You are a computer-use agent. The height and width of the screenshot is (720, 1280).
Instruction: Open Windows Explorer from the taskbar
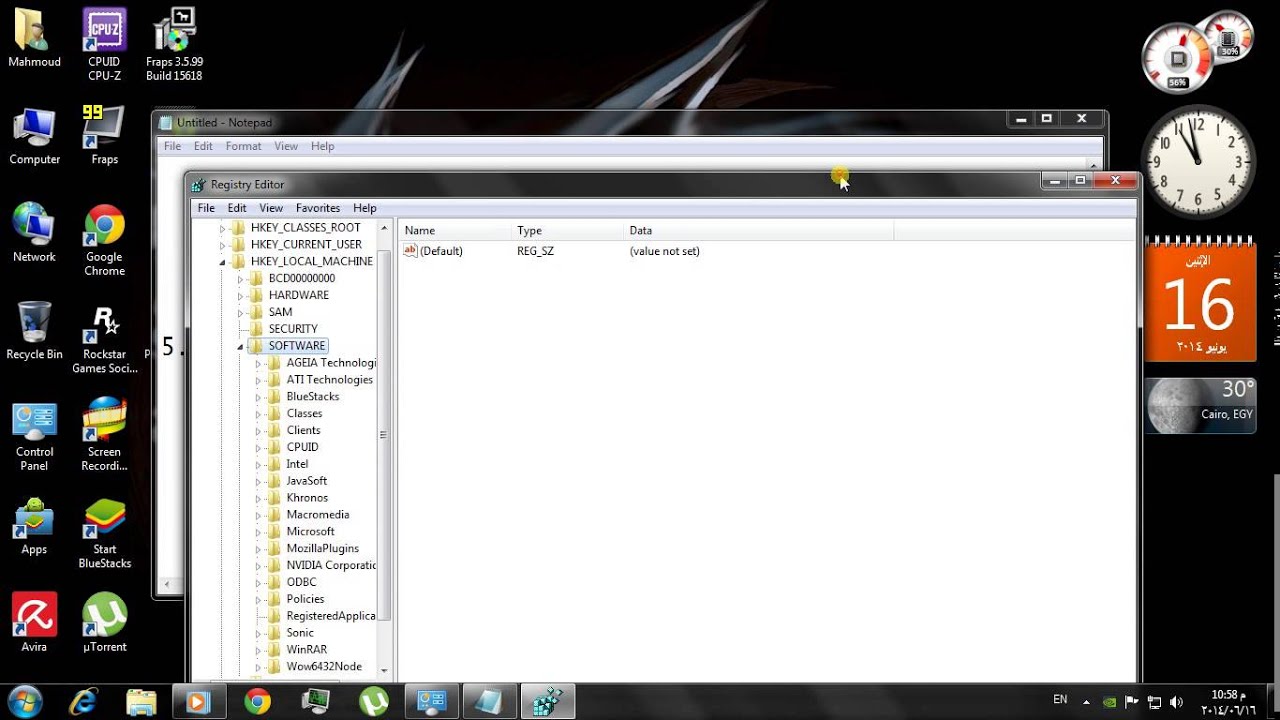click(x=141, y=701)
